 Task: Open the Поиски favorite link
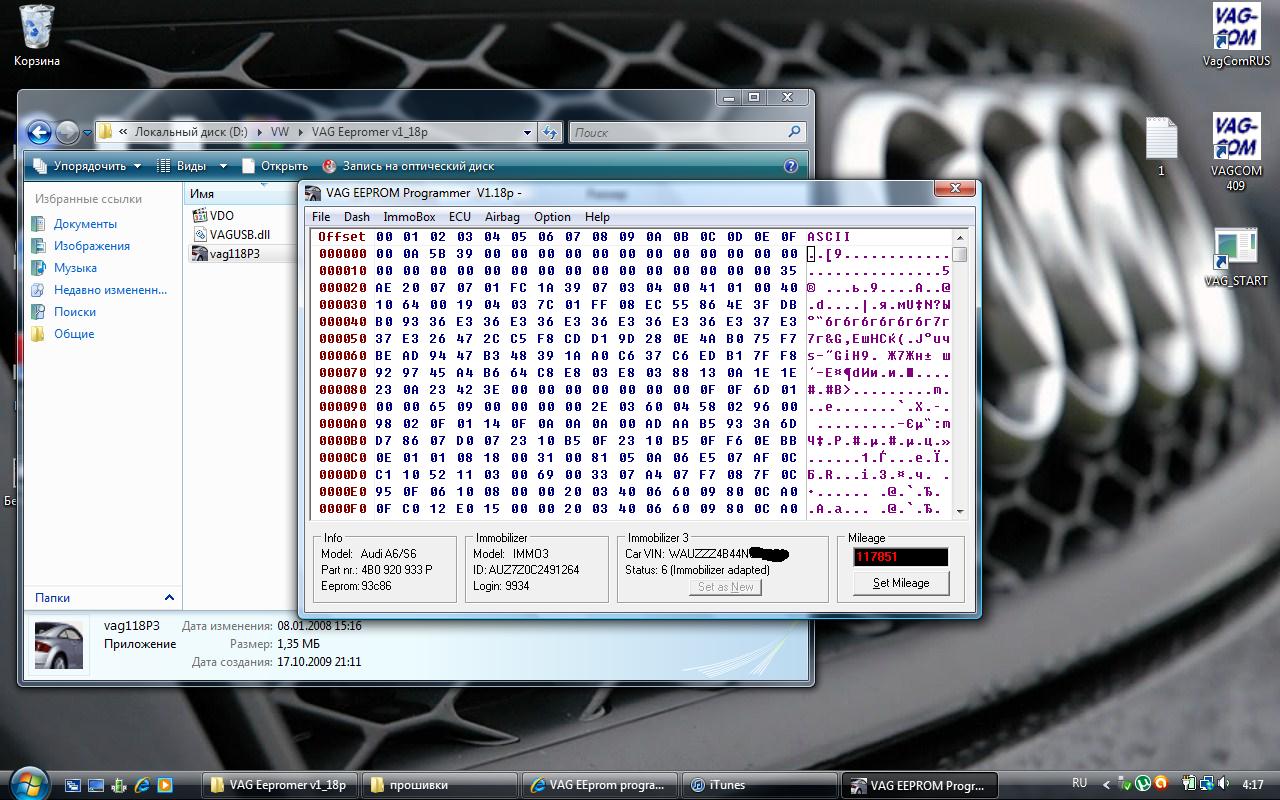[75, 312]
